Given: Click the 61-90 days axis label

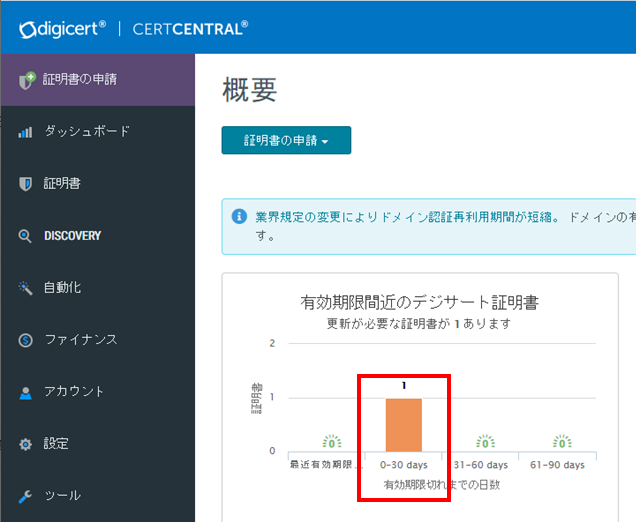Looking at the screenshot, I should click(557, 465).
